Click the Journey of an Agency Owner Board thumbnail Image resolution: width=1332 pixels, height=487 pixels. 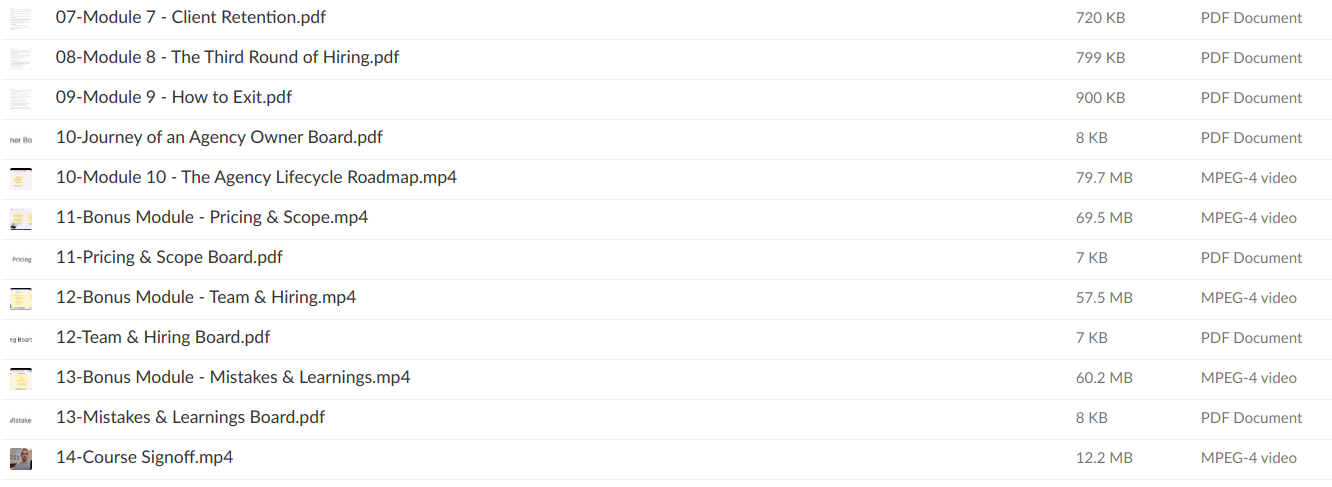pos(20,138)
